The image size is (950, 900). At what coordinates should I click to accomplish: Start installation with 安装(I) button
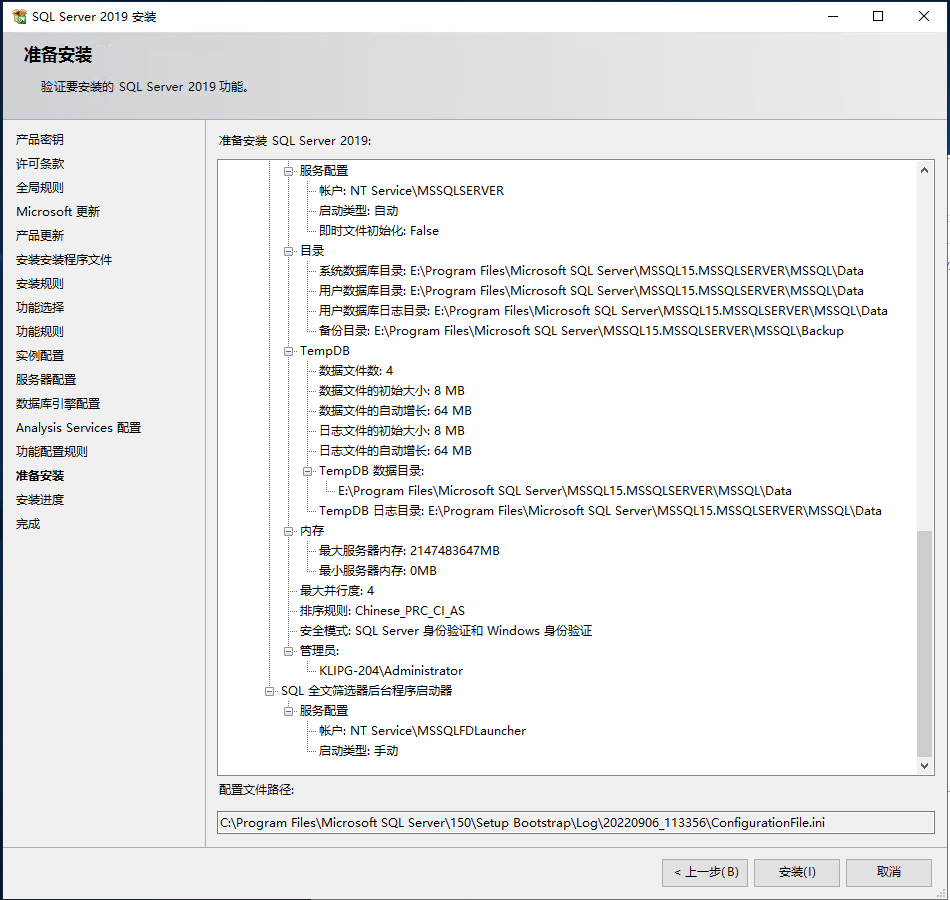[797, 872]
